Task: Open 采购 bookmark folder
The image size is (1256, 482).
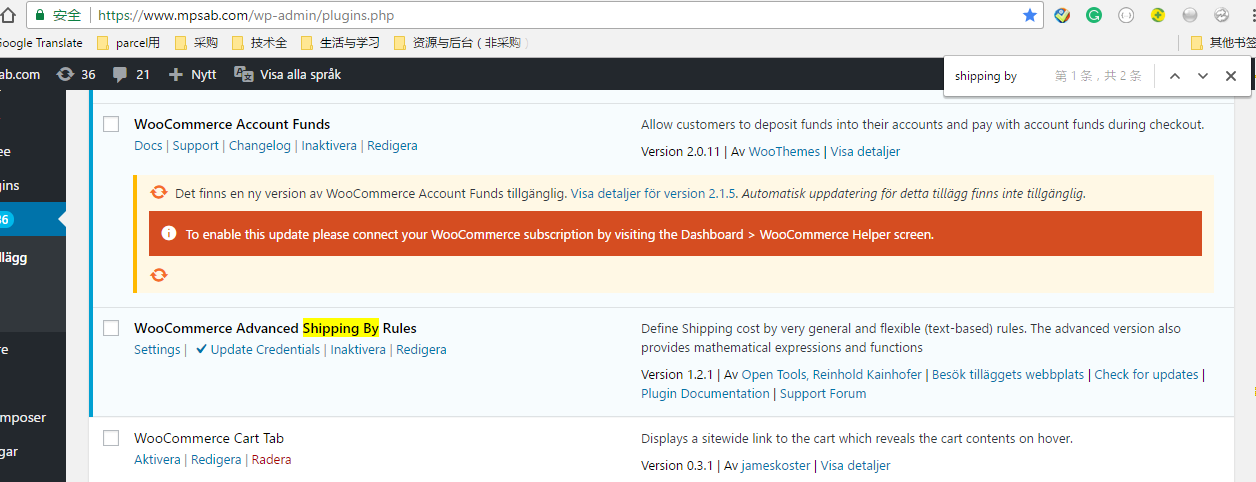Action: coord(196,43)
